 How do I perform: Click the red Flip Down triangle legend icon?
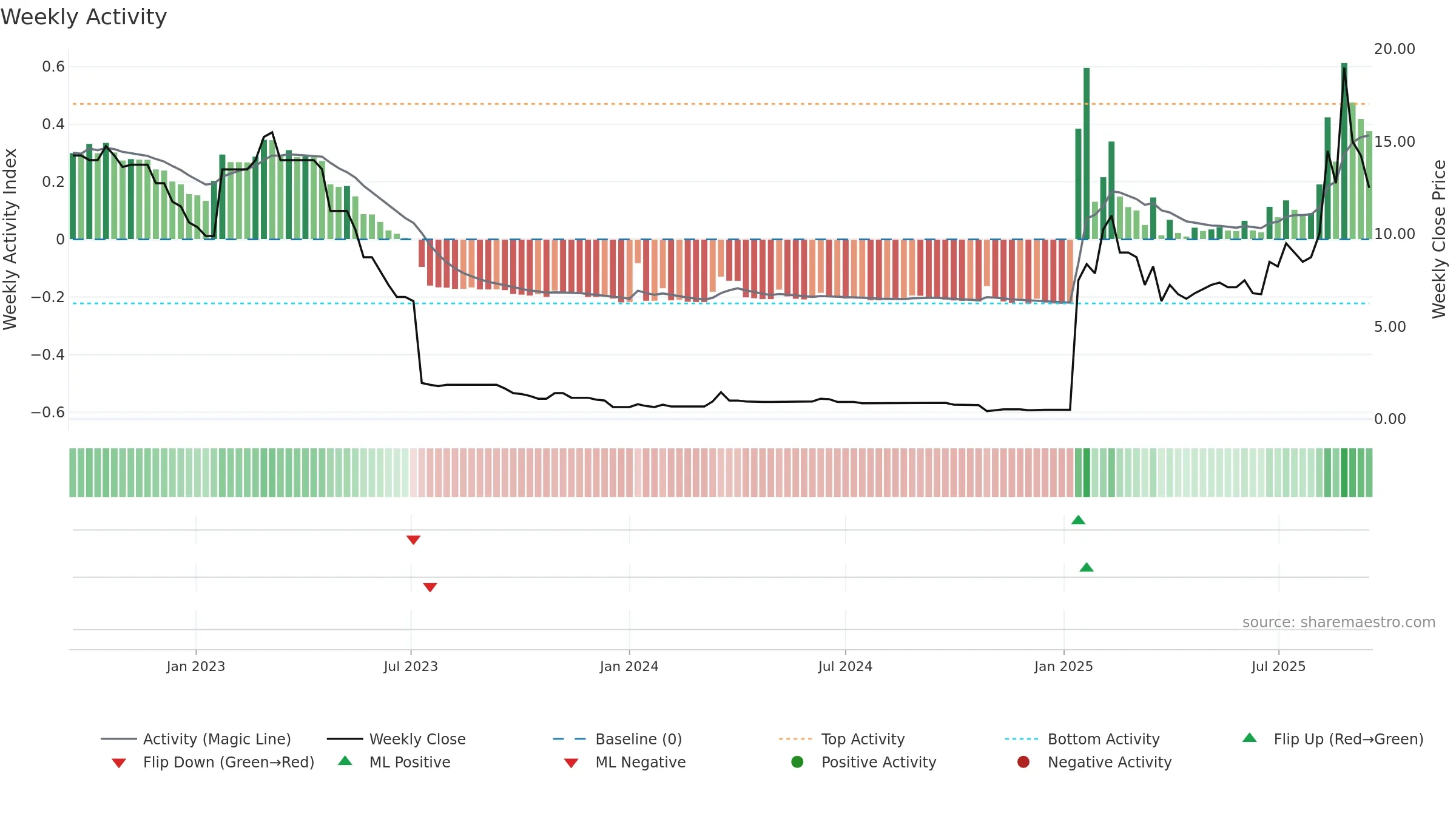click(x=119, y=763)
